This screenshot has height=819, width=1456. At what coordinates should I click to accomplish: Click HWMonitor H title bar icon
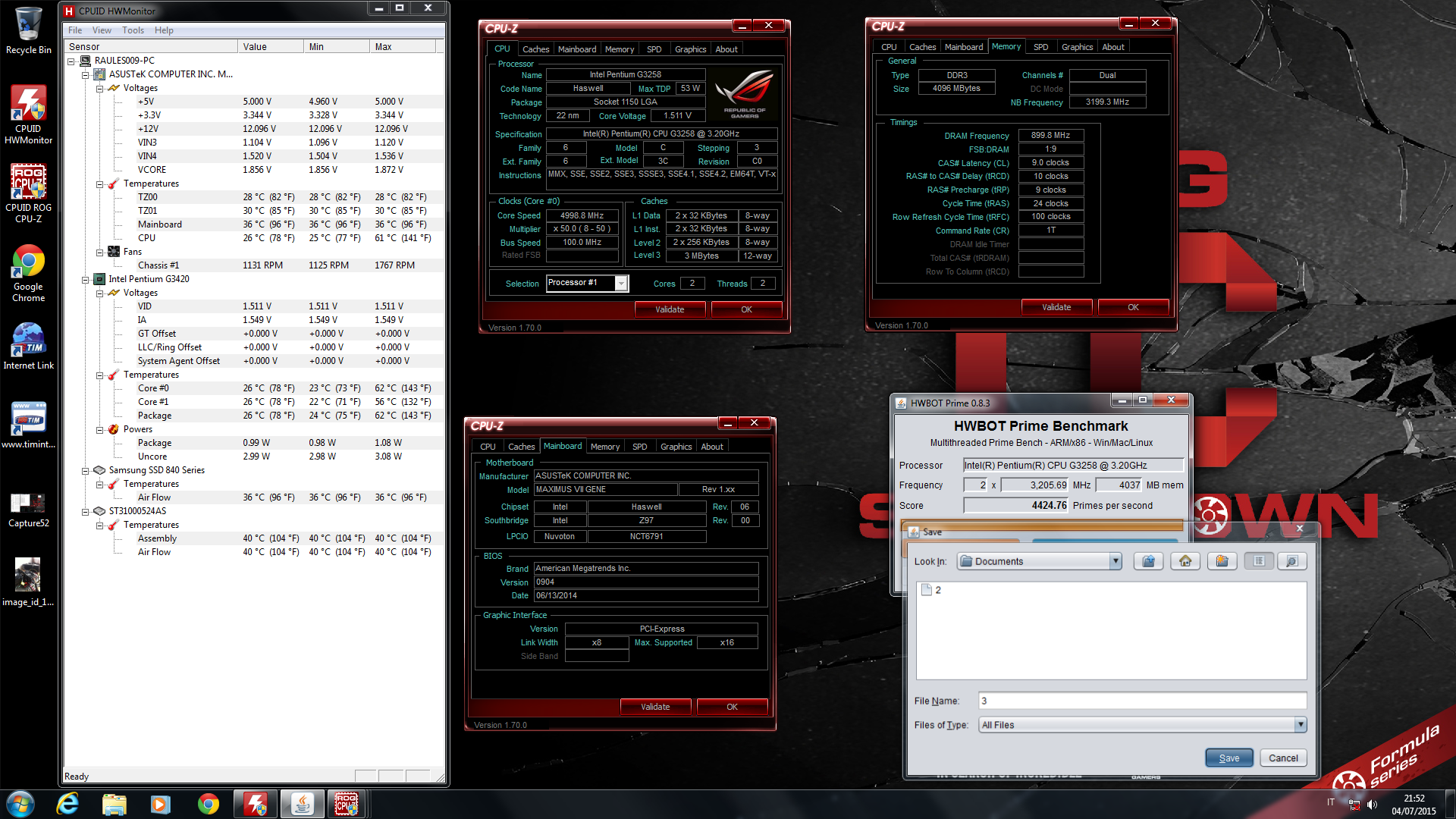click(x=69, y=11)
